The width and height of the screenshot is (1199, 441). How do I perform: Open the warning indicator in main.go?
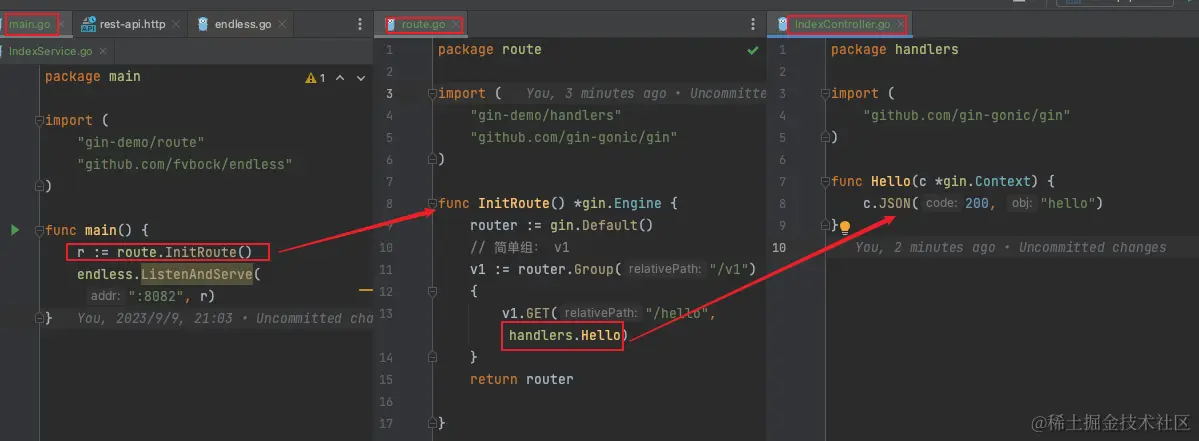[316, 78]
